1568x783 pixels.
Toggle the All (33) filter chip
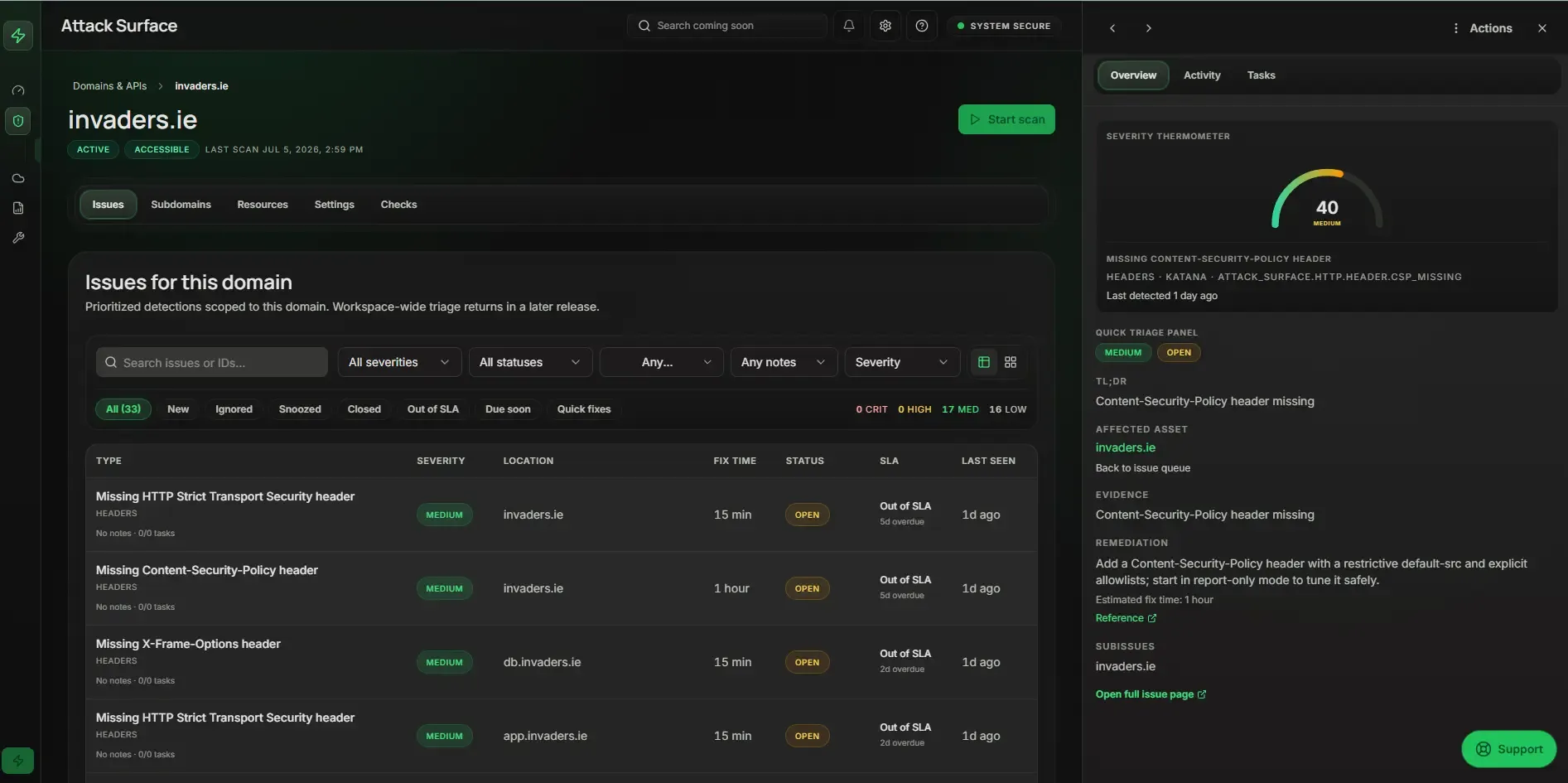[x=123, y=409]
